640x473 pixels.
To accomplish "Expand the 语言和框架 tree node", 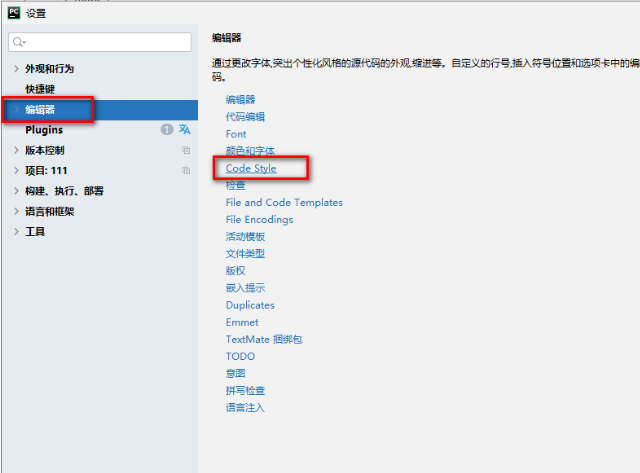I will click(x=16, y=211).
